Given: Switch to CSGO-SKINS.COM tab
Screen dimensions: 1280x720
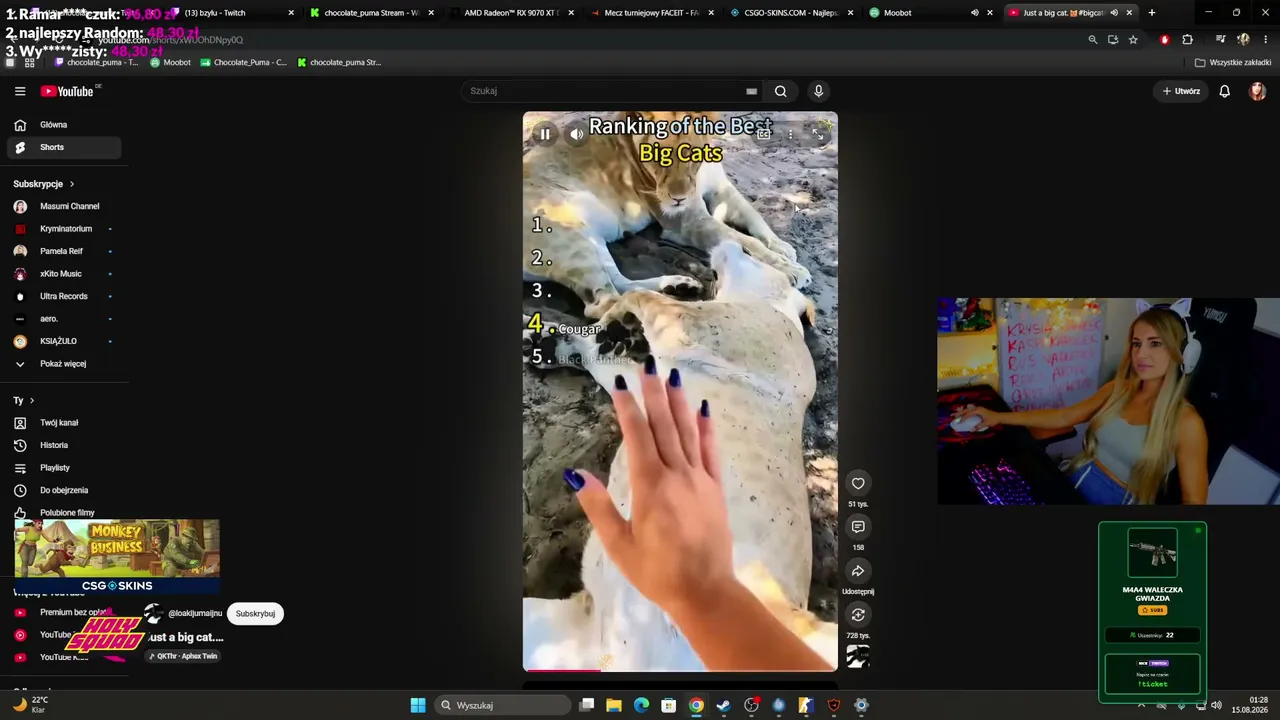Looking at the screenshot, I should coord(791,13).
